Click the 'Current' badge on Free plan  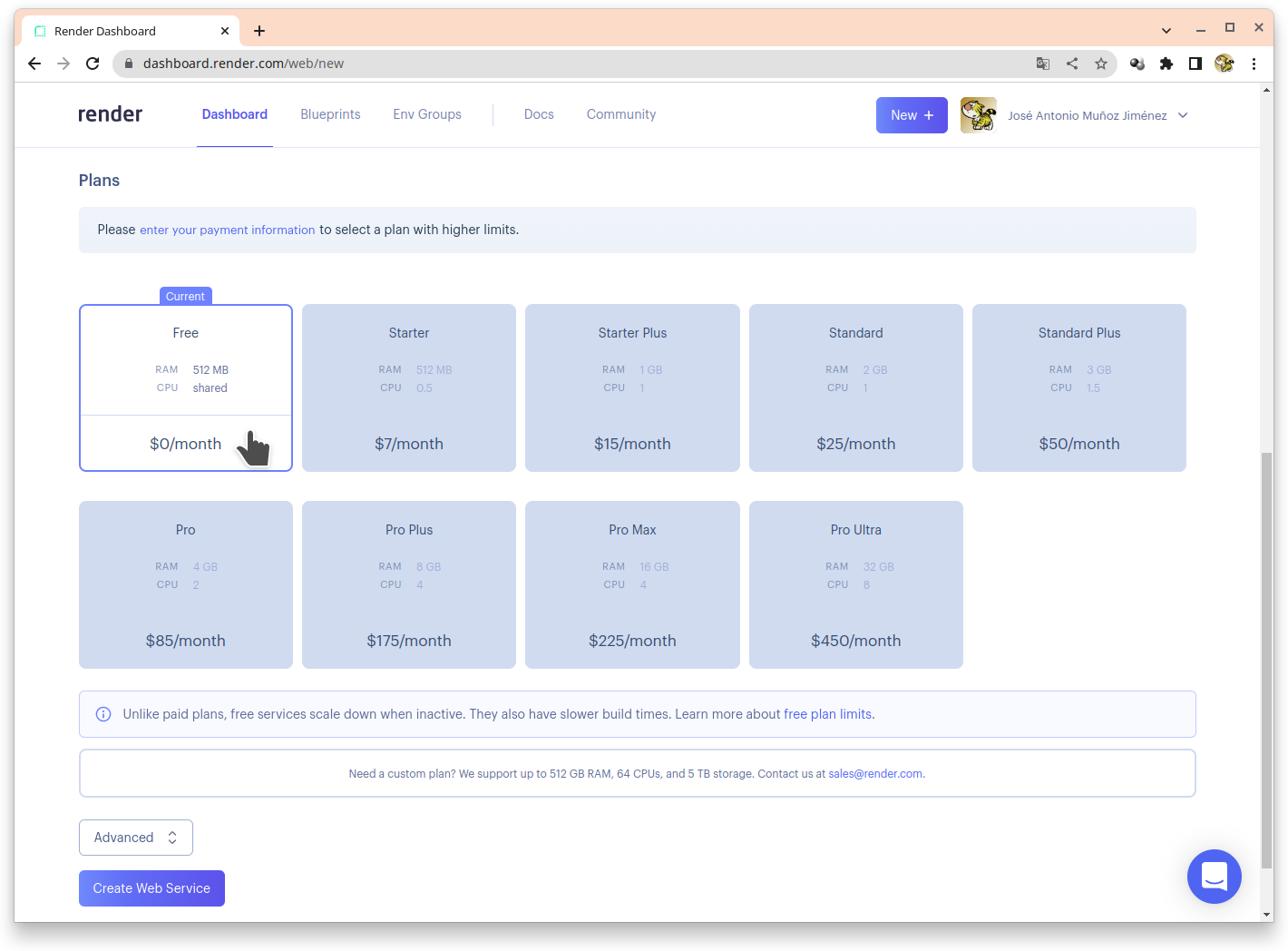pos(185,296)
